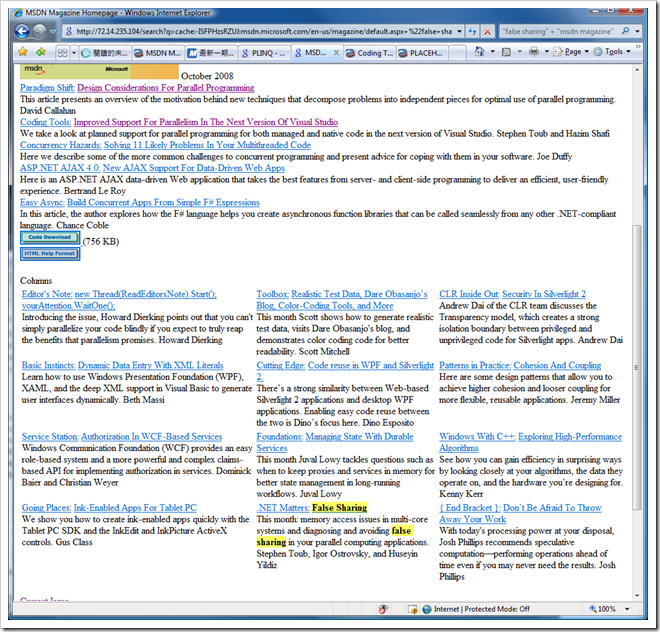Expand the 100% zoom level dropdown

click(628, 609)
